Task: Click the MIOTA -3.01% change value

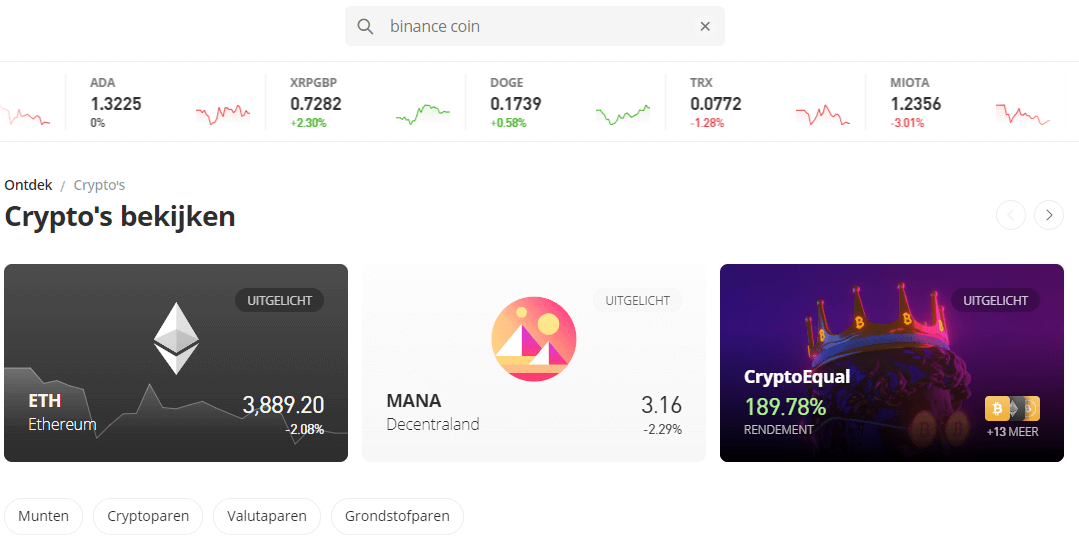Action: (x=908, y=123)
